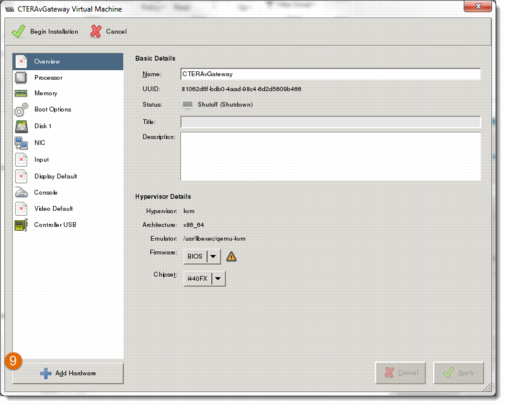Select the Overview page icon in sidebar
The width and height of the screenshot is (506, 405).
21,62
